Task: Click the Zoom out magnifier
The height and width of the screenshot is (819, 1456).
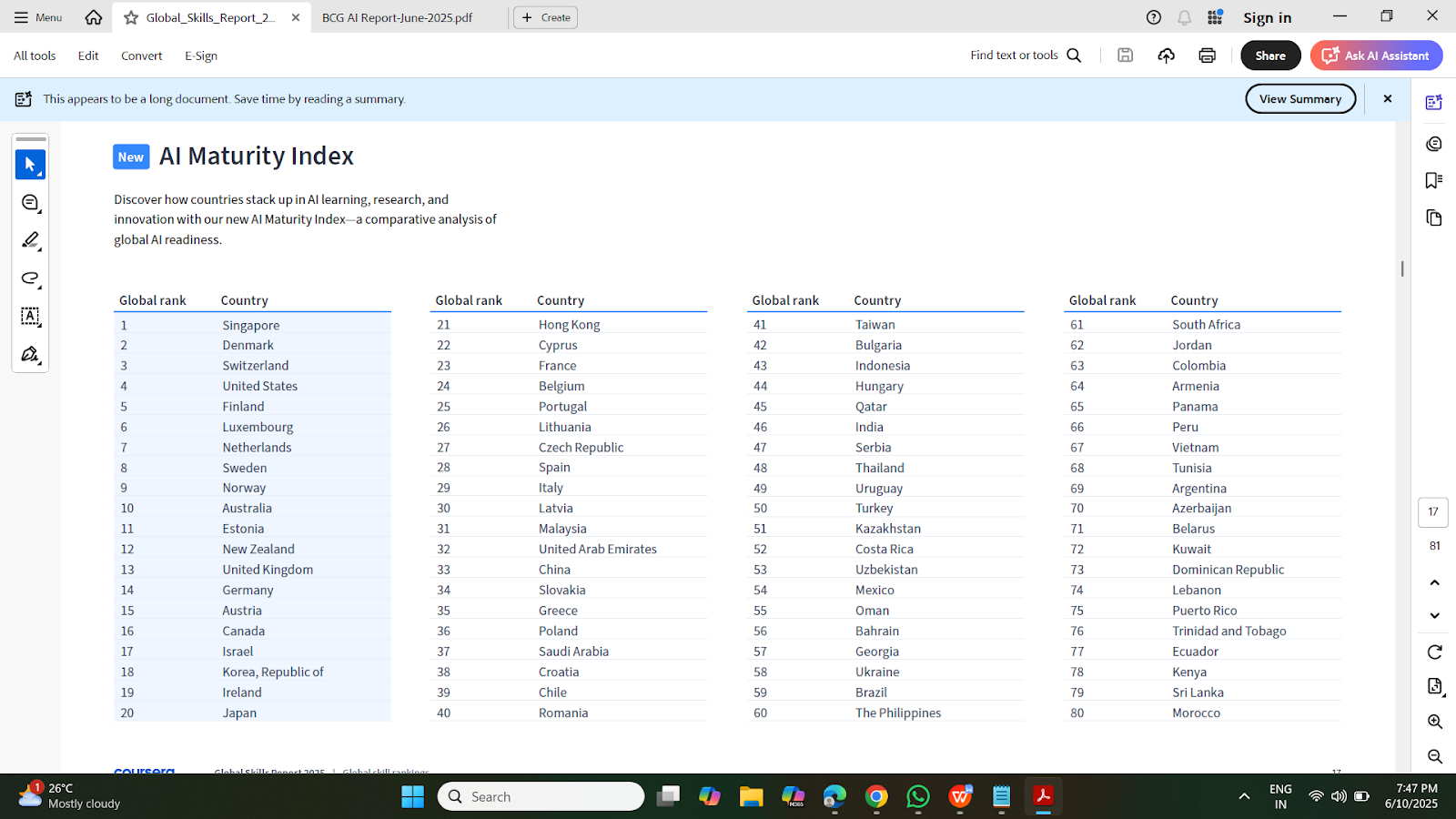Action: pyautogui.click(x=1434, y=756)
